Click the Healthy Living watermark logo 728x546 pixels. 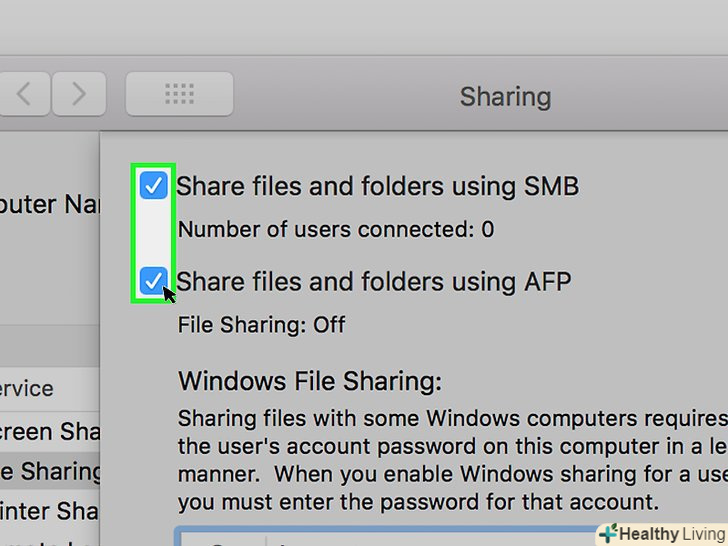click(x=662, y=533)
